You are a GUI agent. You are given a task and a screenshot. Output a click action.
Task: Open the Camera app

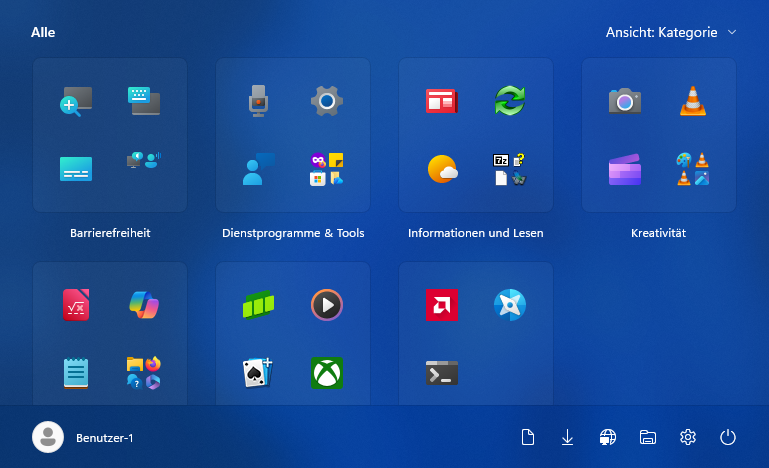click(x=625, y=101)
